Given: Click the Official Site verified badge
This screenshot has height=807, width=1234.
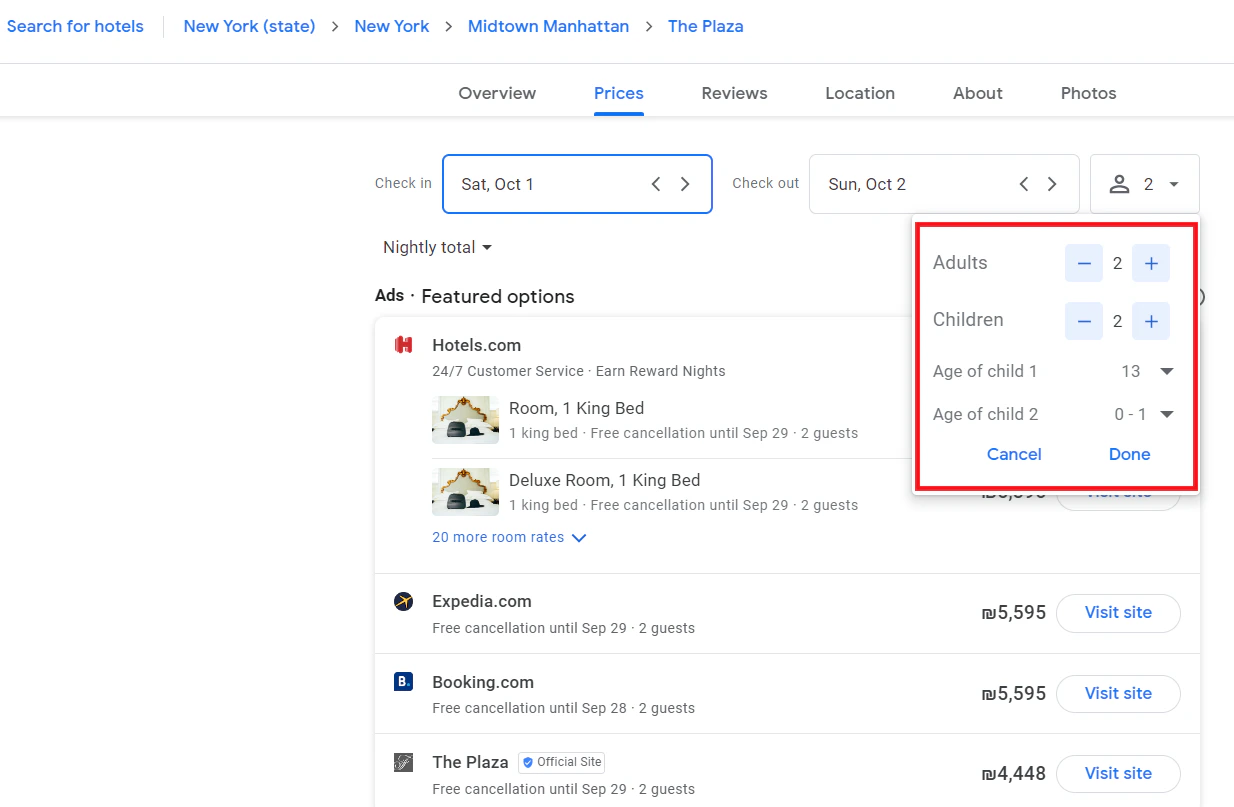Looking at the screenshot, I should click(562, 762).
